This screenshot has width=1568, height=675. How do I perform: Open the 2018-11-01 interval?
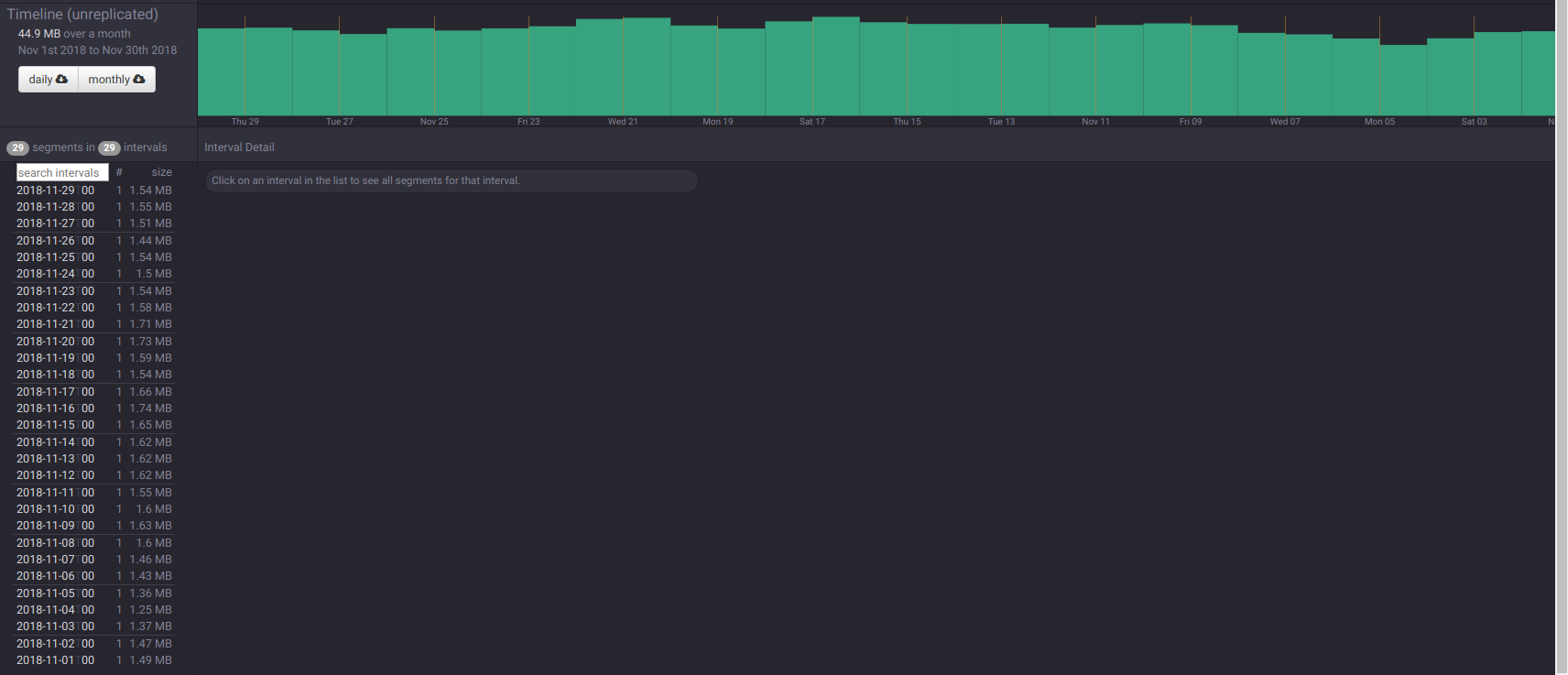pyautogui.click(x=94, y=660)
